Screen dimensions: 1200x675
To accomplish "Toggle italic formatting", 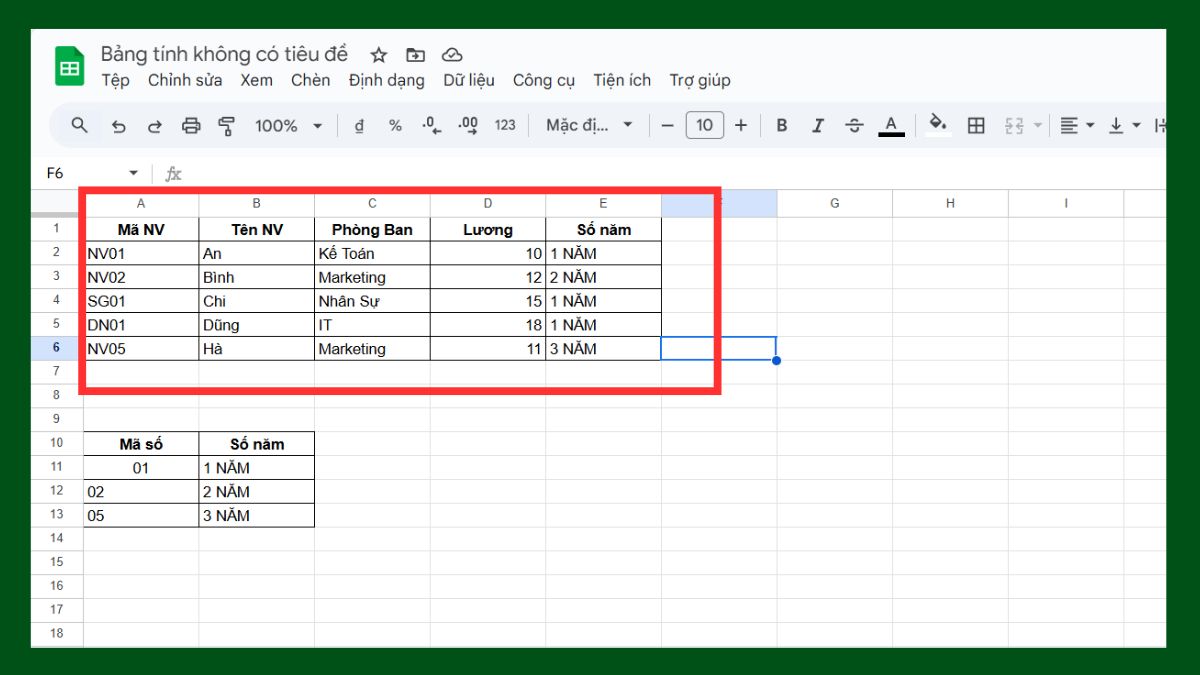I will point(817,125).
